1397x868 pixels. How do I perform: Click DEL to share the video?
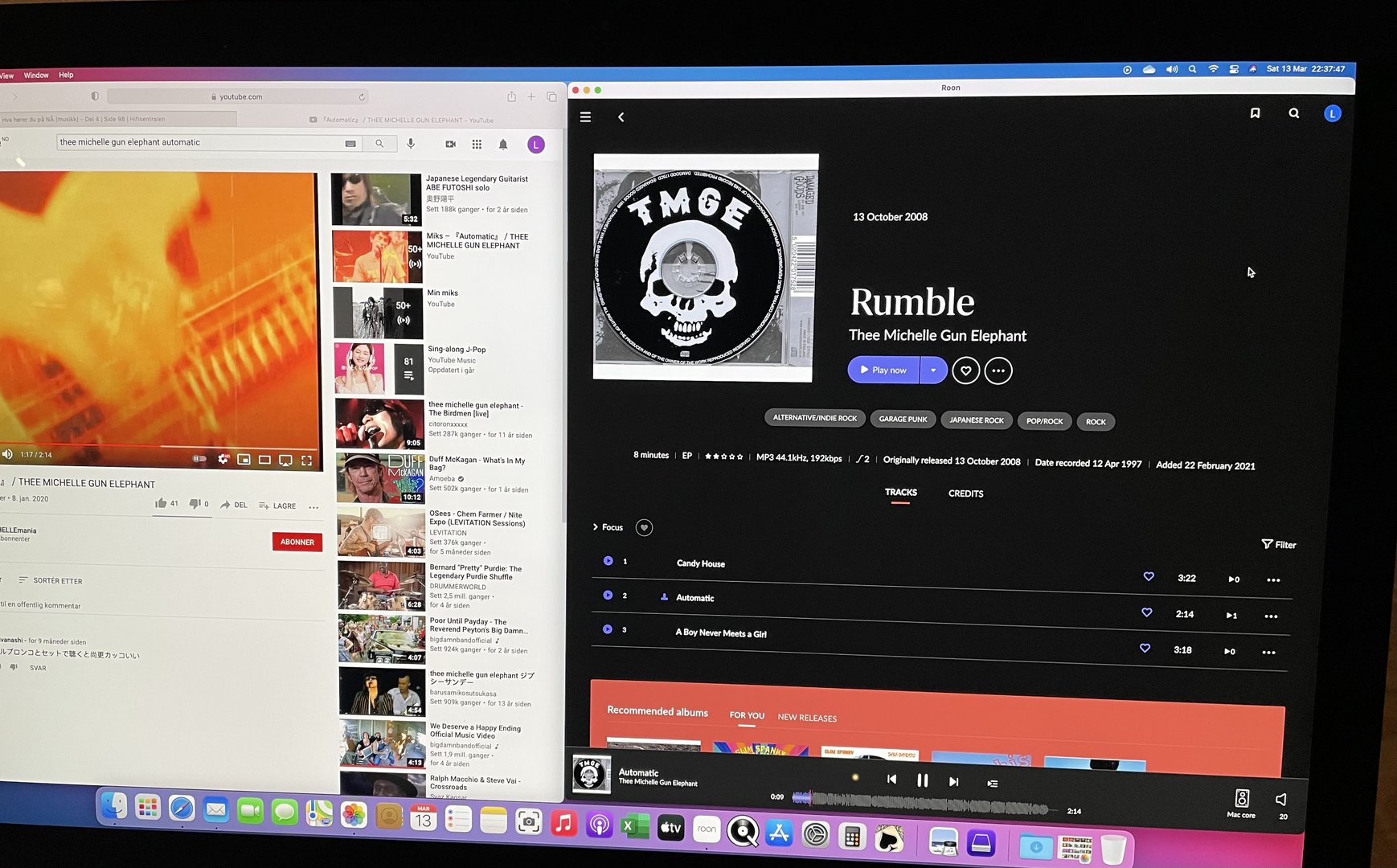point(234,505)
